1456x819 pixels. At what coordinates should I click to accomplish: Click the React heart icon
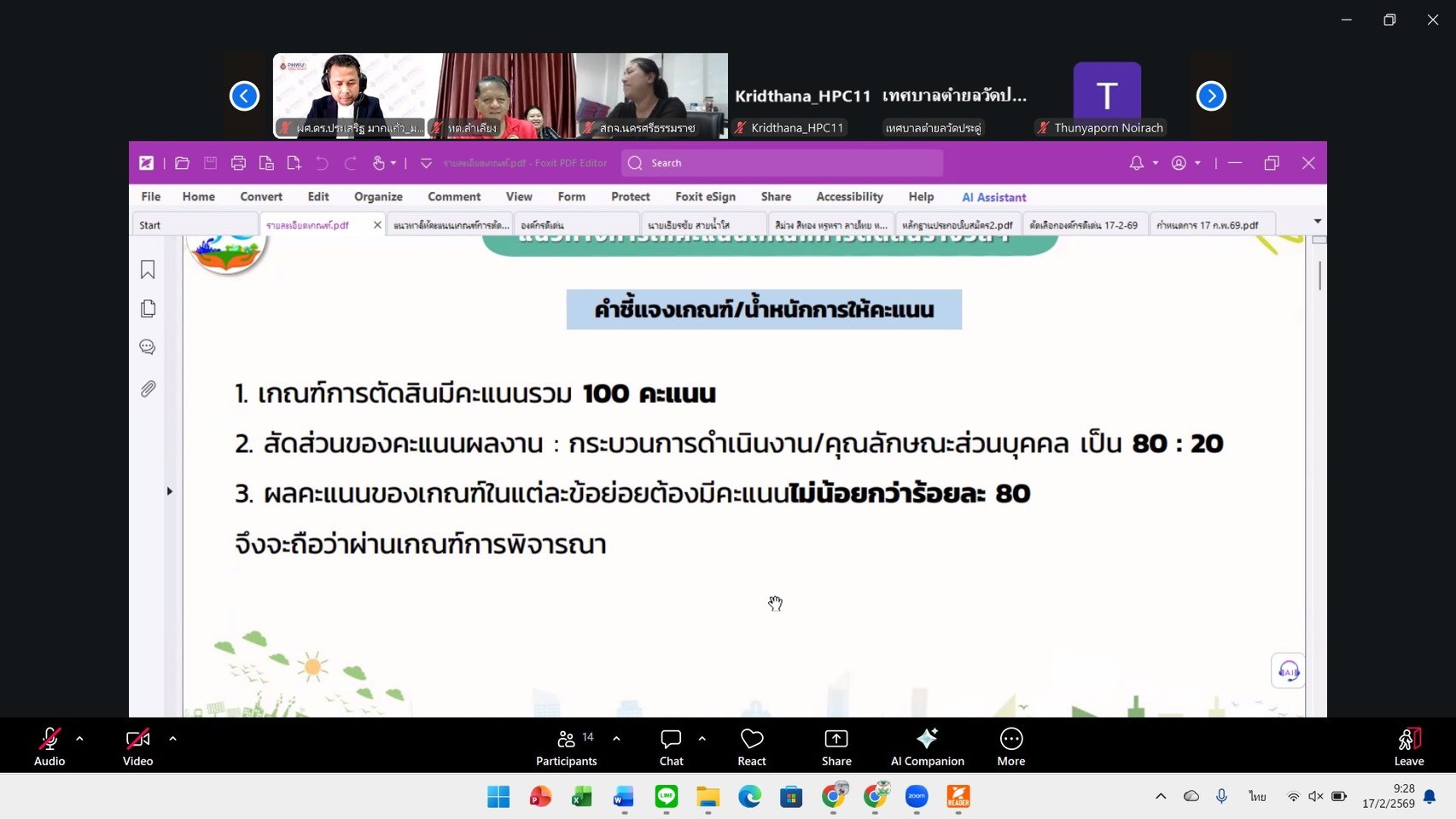point(751,746)
